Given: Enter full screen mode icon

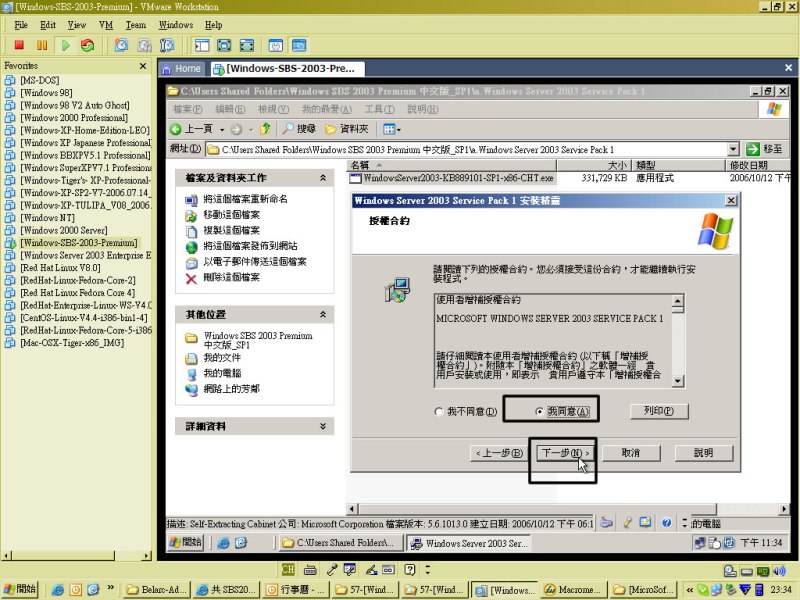Looking at the screenshot, I should 246,45.
